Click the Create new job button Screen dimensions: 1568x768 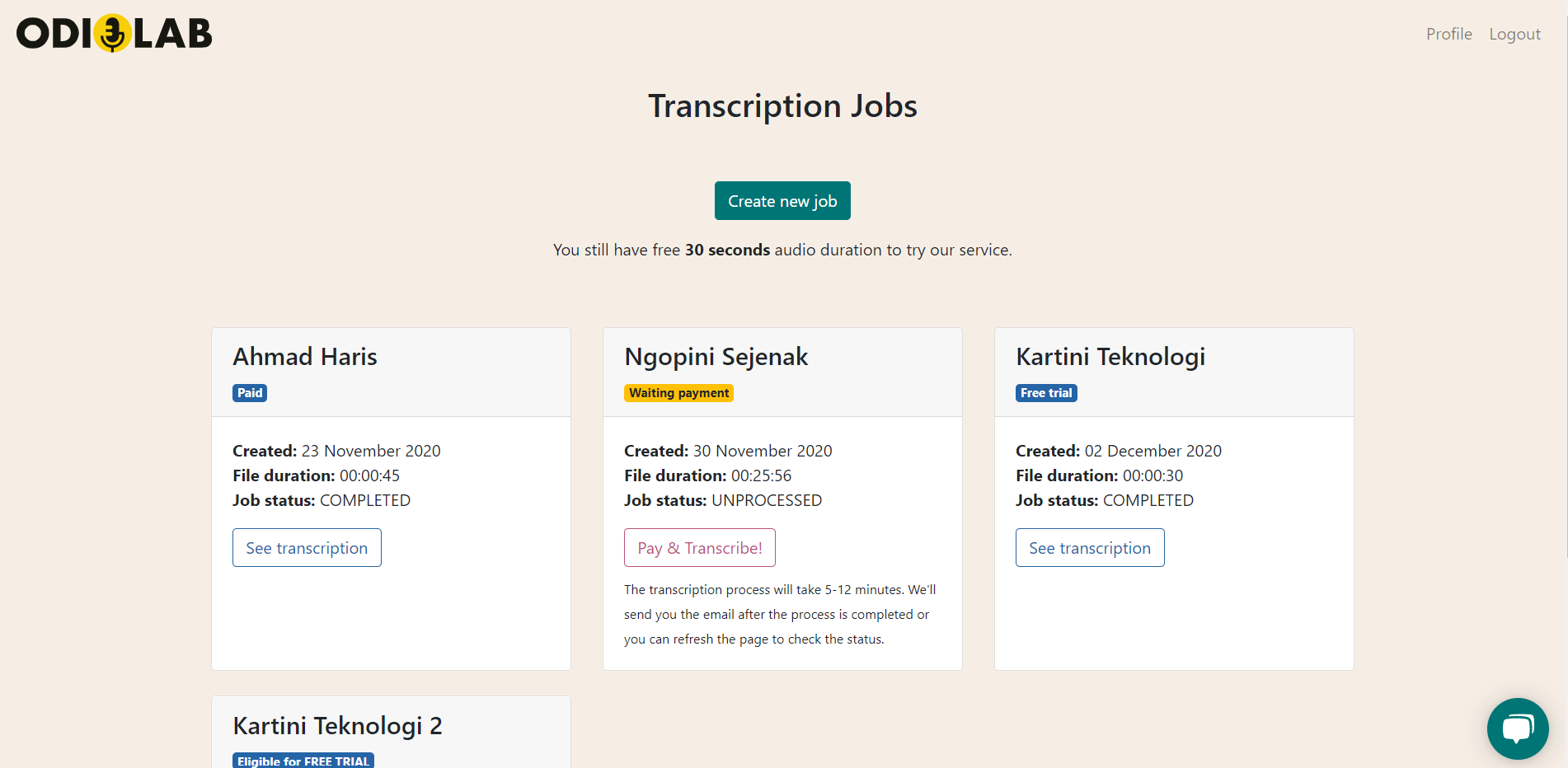click(x=782, y=201)
